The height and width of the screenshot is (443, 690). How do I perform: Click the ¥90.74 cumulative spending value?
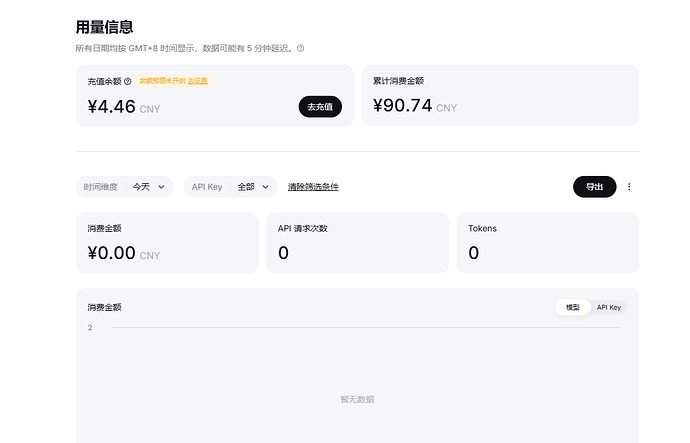coord(403,106)
